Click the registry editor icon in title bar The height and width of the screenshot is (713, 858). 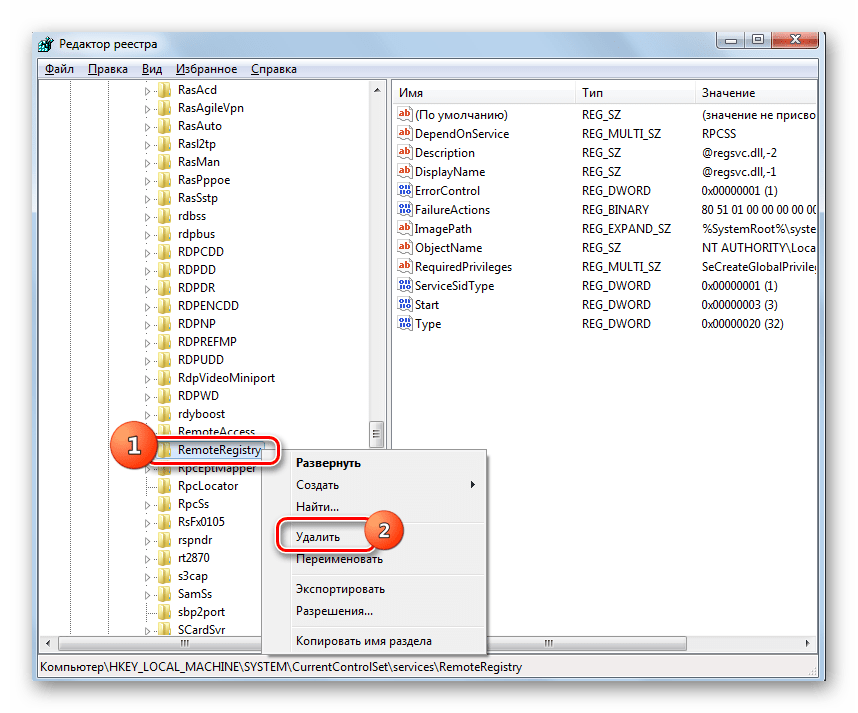(47, 45)
